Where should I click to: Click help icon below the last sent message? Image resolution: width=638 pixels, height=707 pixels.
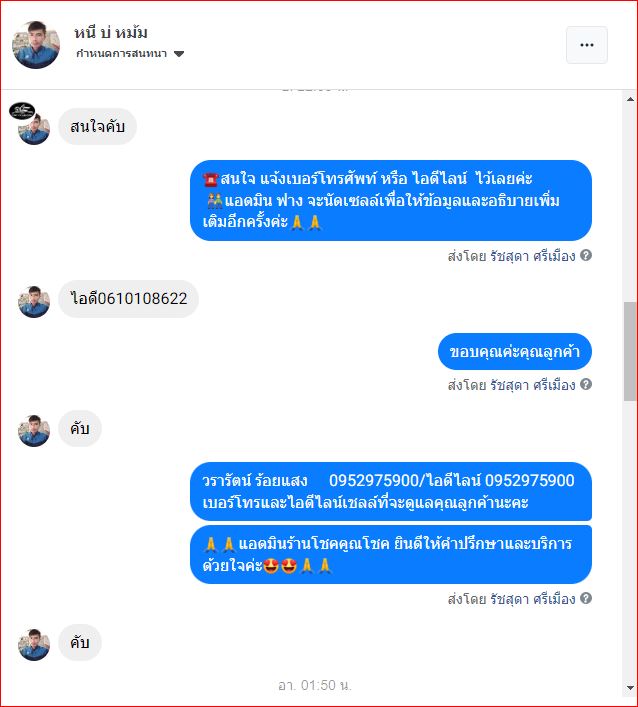[586, 598]
